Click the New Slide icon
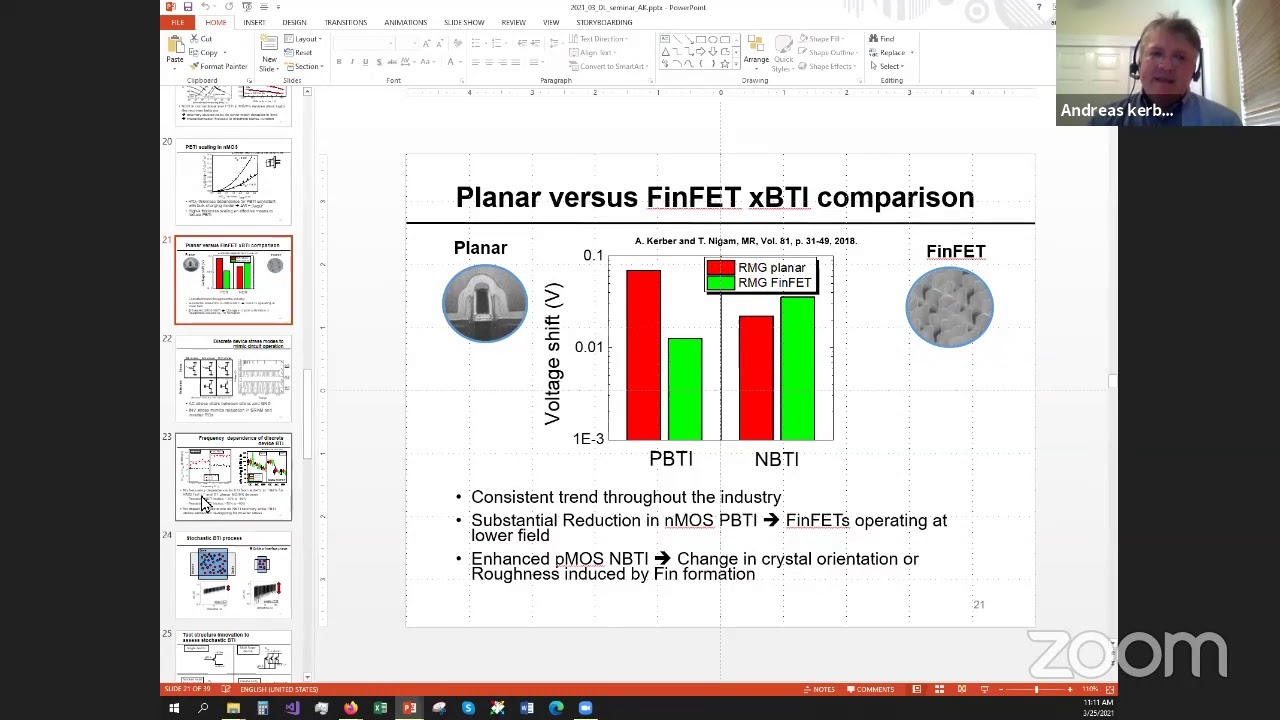Image resolution: width=1280 pixels, height=720 pixels. click(x=268, y=45)
